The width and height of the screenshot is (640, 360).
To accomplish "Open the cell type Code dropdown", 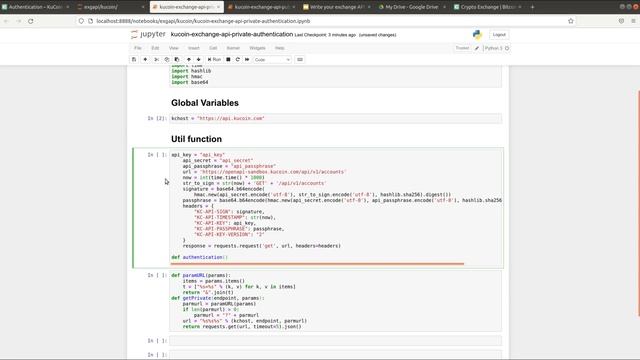I will click(272, 60).
